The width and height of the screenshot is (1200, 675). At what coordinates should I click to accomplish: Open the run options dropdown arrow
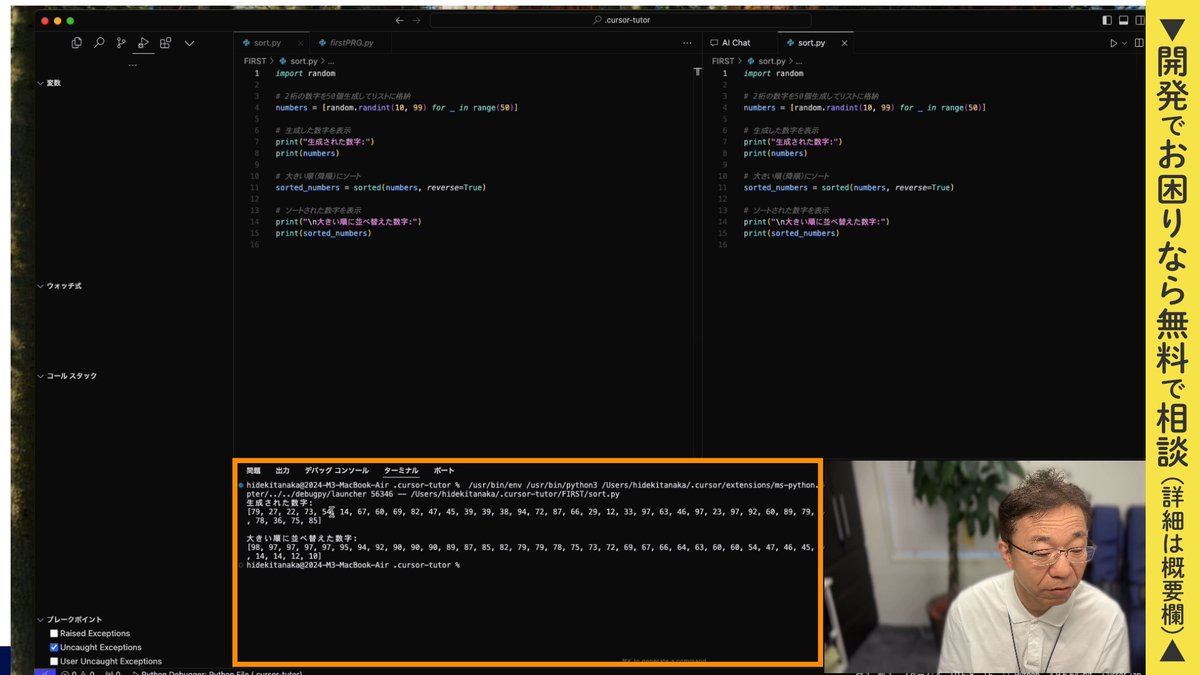tap(1125, 43)
